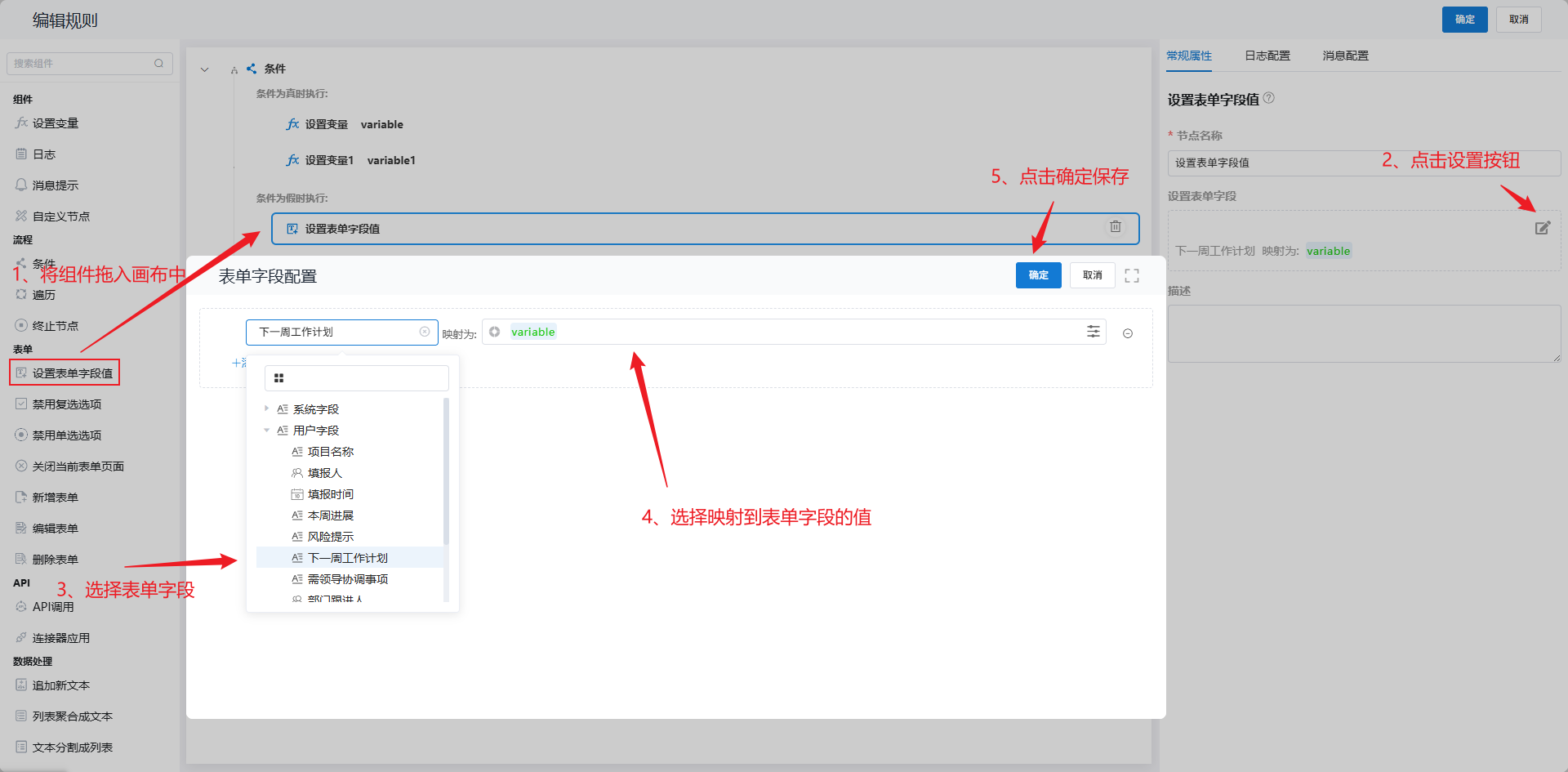Choose 风险提示 from the field list

pos(330,537)
